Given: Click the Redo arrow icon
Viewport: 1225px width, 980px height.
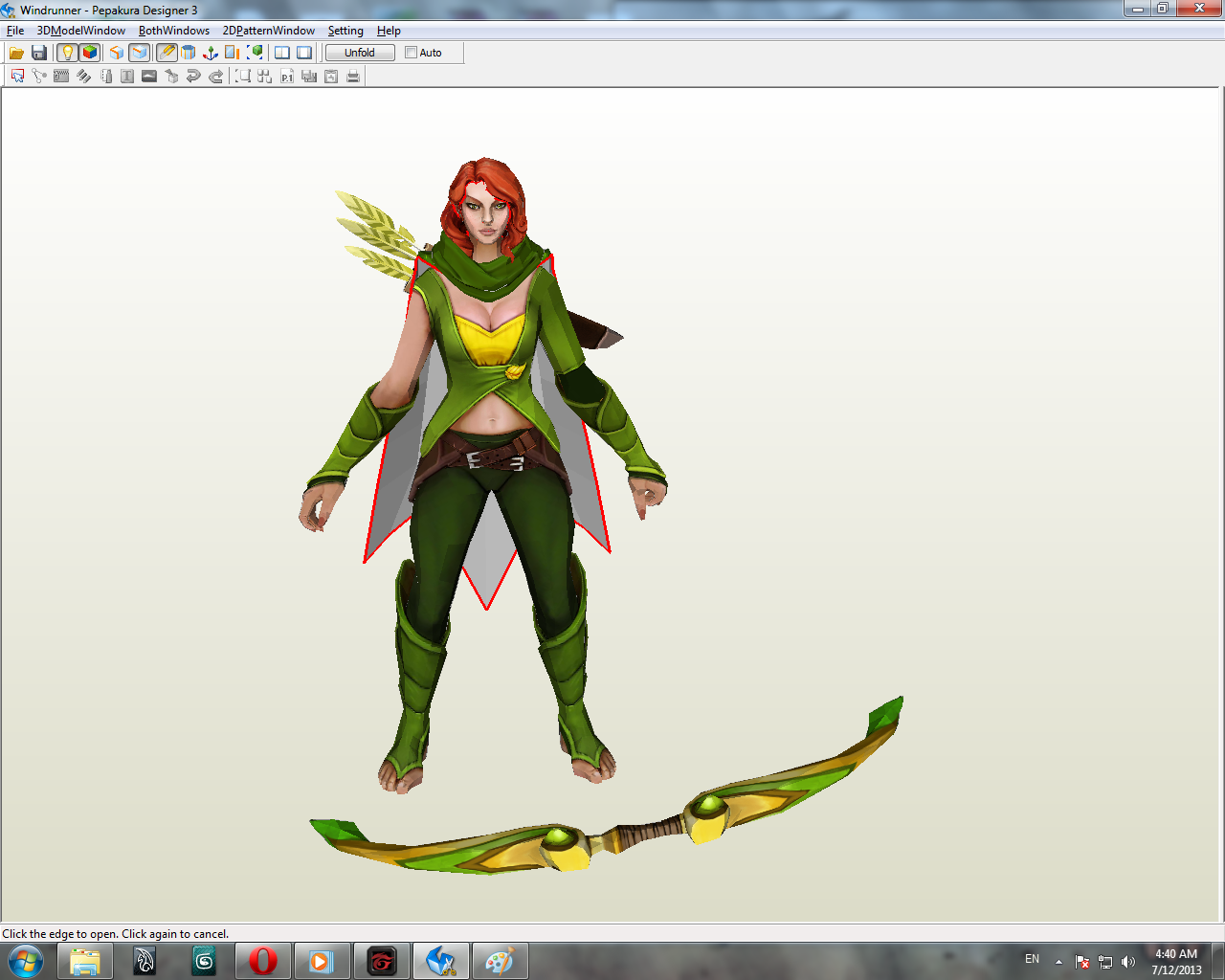Looking at the screenshot, I should (x=214, y=76).
